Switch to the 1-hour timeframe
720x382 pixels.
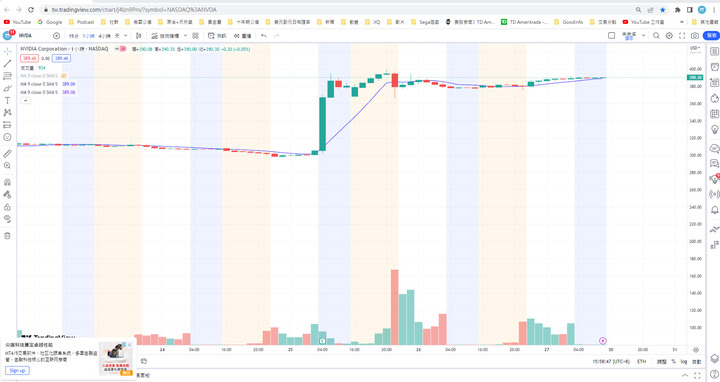pyautogui.click(x=89, y=35)
